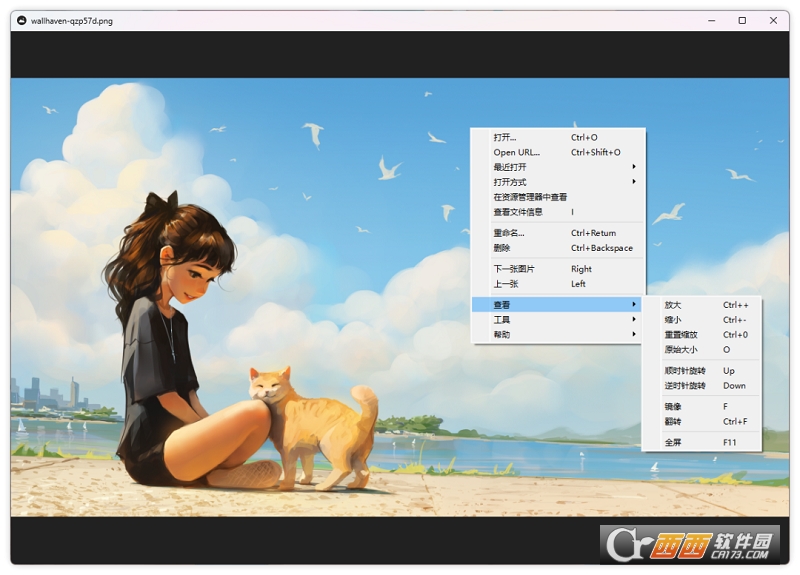Go to 下一张图片
800x575 pixels.
pyautogui.click(x=558, y=269)
